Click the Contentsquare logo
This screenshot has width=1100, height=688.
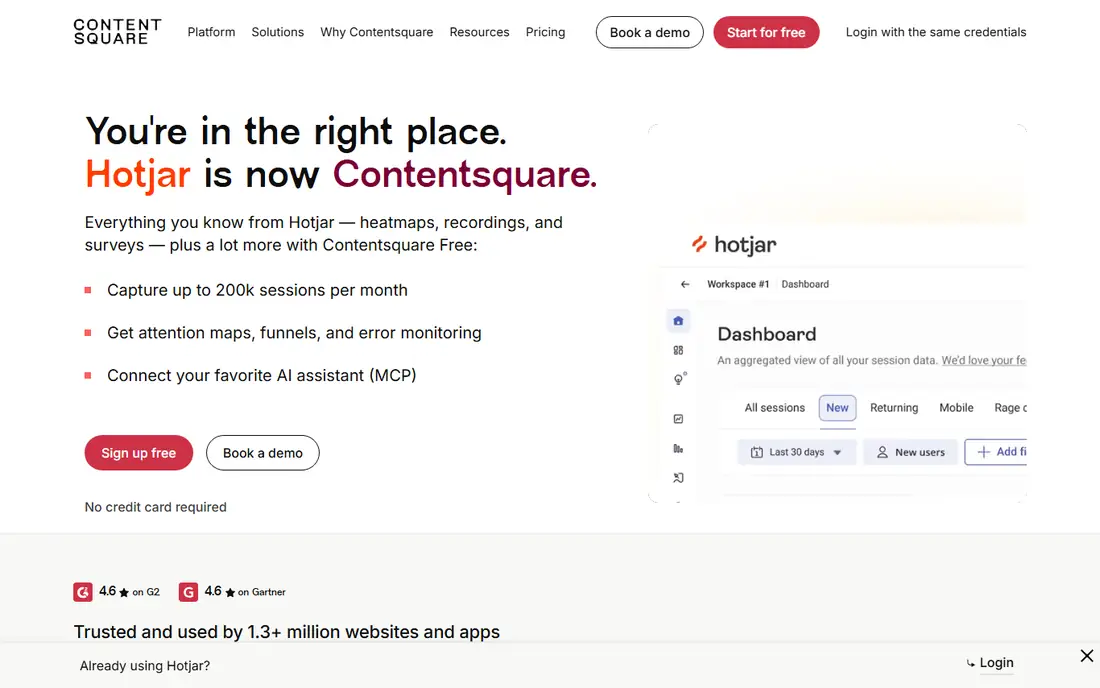coord(118,32)
